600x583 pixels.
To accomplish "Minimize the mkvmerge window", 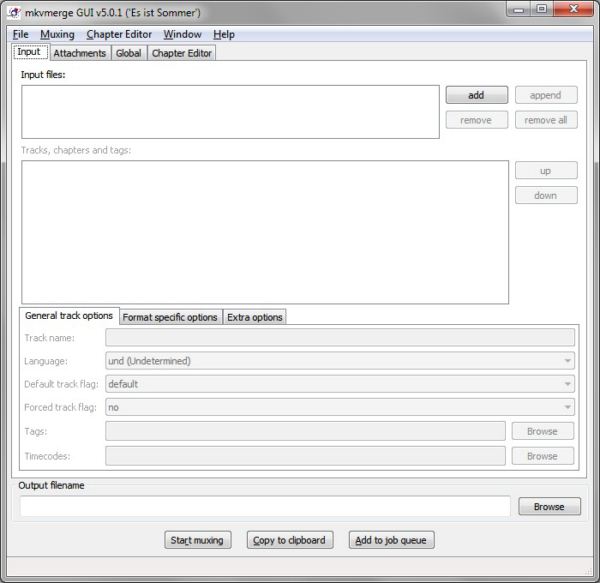I will click(x=519, y=9).
